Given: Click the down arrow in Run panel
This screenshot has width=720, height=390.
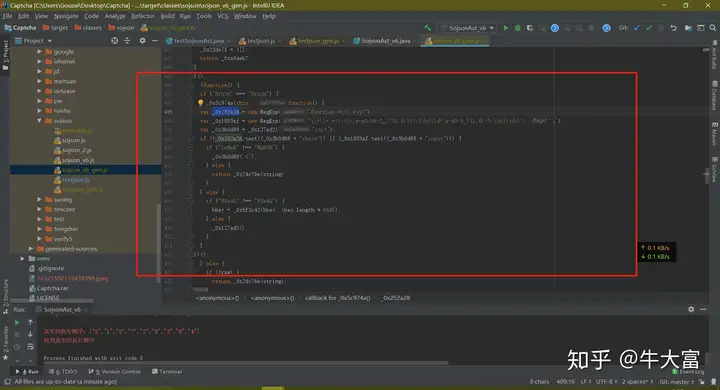Looking at the screenshot, I should coord(30,334).
